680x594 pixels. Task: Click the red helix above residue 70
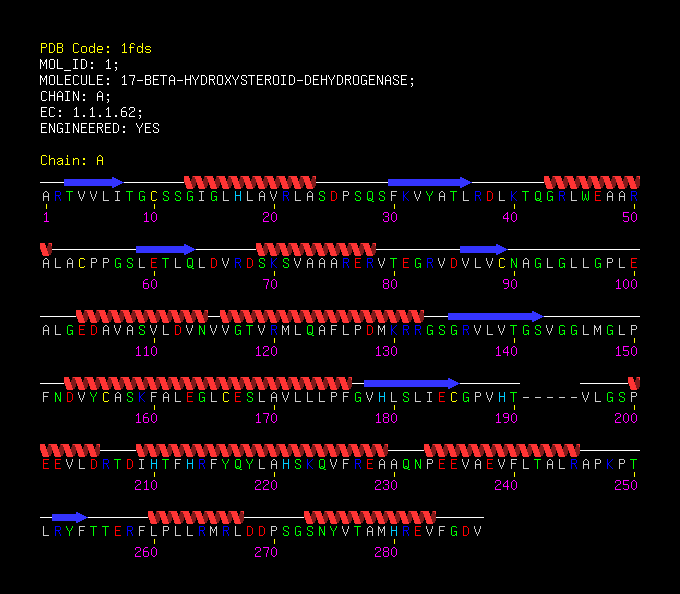(316, 249)
